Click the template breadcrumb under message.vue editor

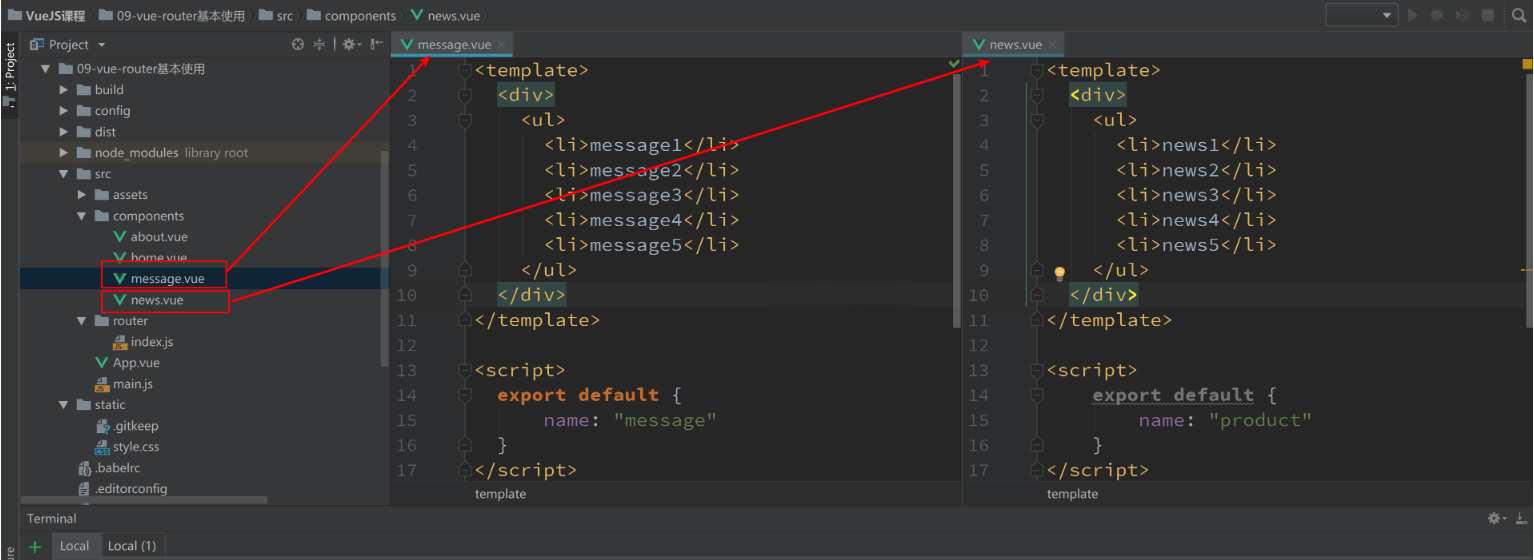coord(500,494)
